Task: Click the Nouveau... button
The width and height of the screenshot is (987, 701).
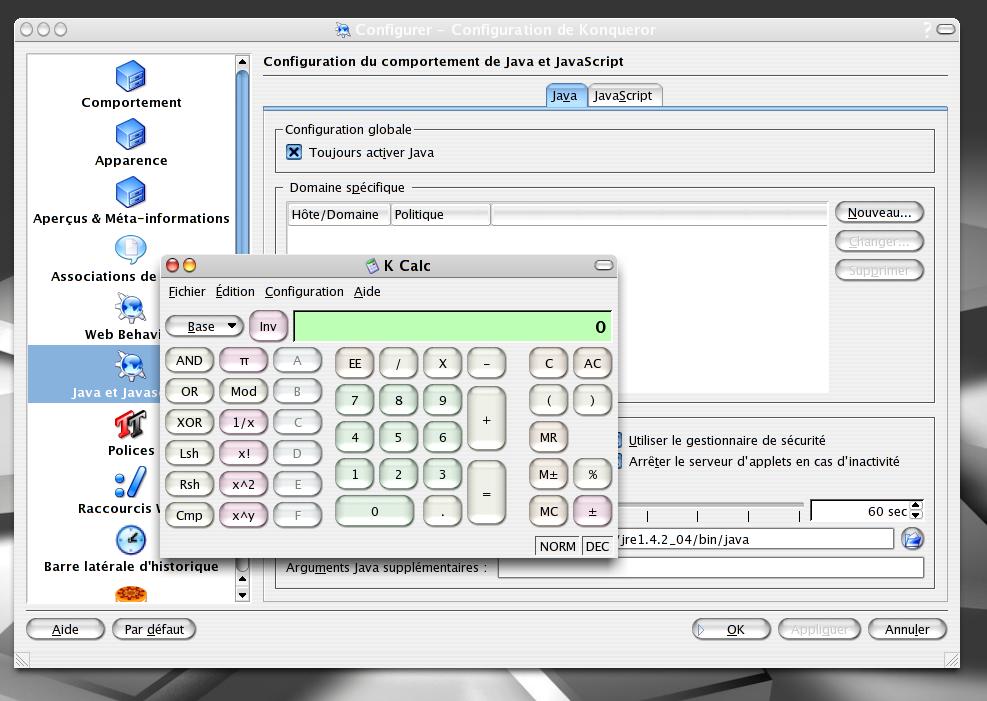Action: click(x=879, y=213)
